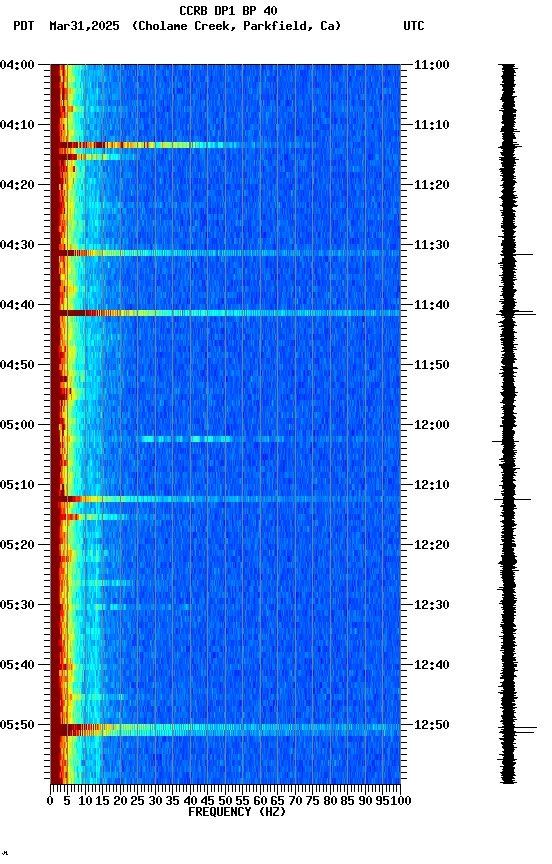Click the 30 Hz frequency tick label

coord(155,802)
